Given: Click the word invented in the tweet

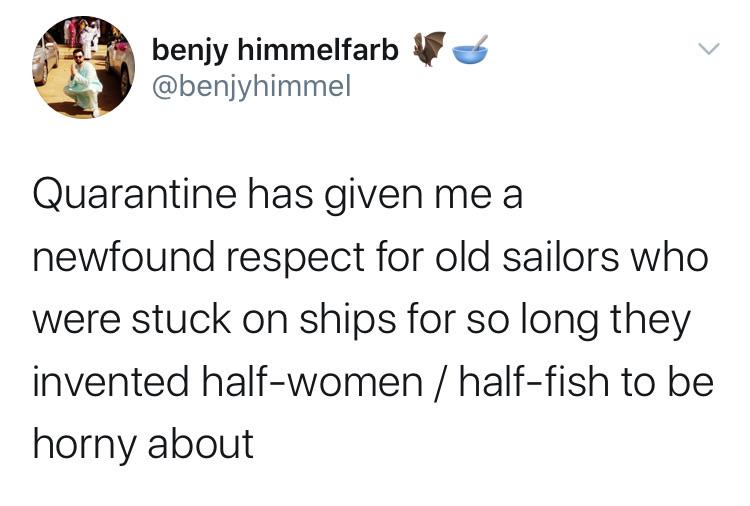Looking at the screenshot, I should point(111,382).
